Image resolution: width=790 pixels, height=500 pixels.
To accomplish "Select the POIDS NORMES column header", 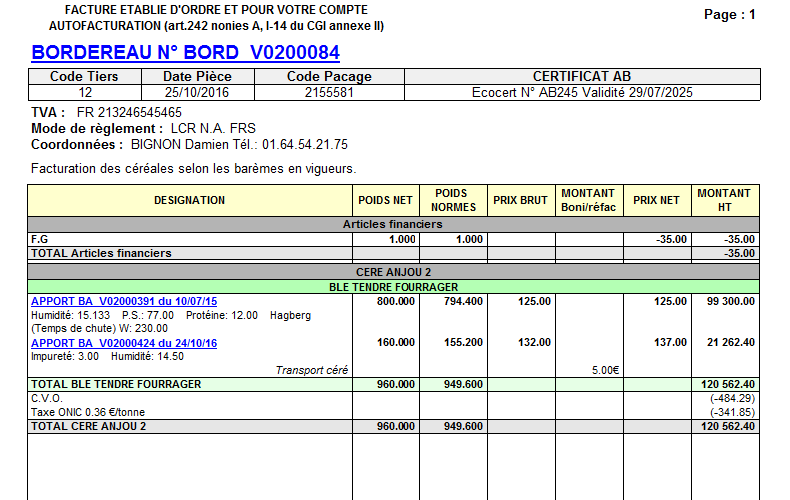I will point(453,200).
